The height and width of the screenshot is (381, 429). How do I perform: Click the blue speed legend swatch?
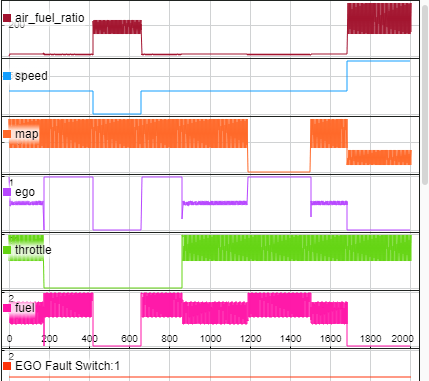coord(7,76)
